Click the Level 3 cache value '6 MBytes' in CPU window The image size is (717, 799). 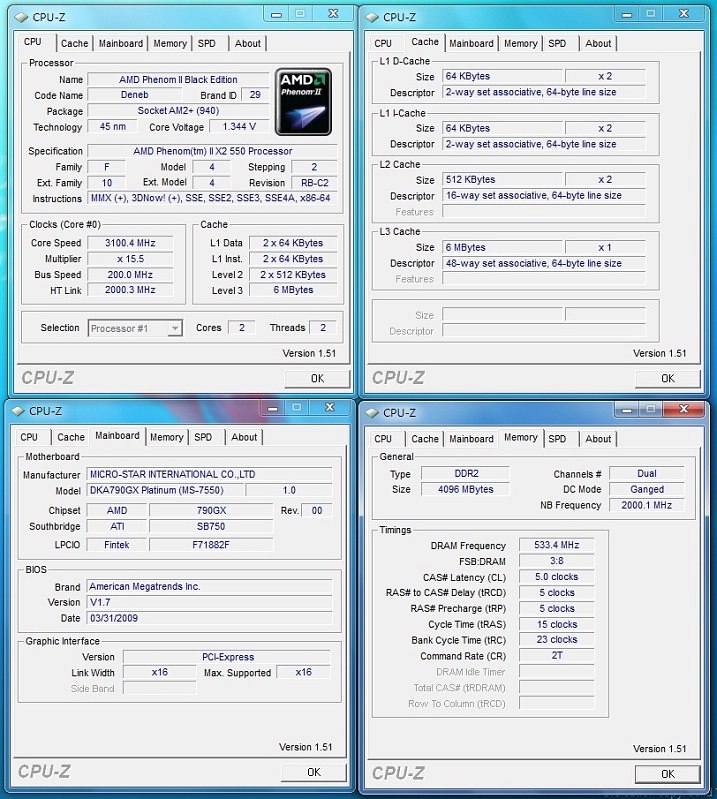tap(293, 290)
